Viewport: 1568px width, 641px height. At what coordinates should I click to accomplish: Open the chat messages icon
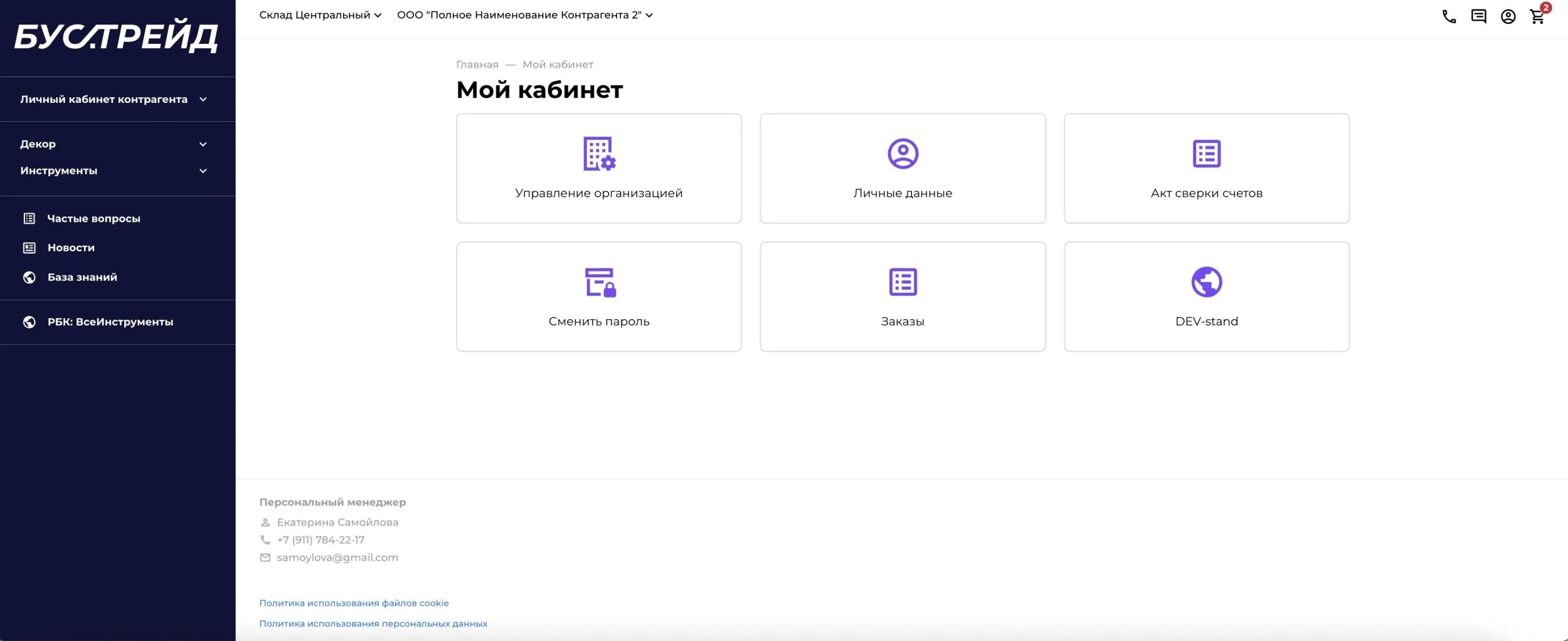(x=1478, y=17)
